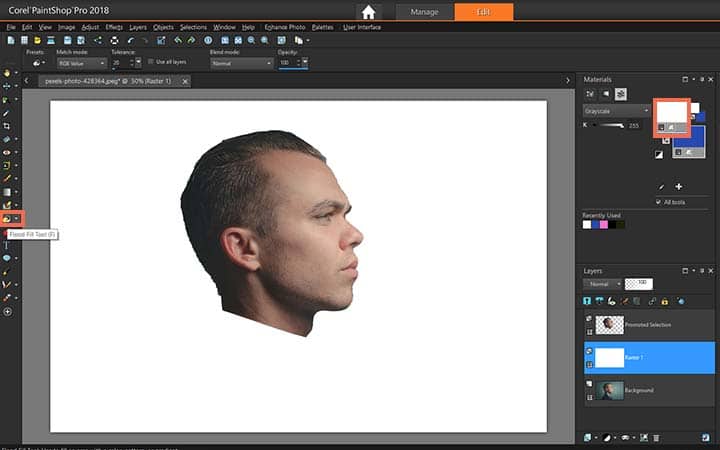
Task: Toggle the Use all layers checkbox
Action: 151,62
